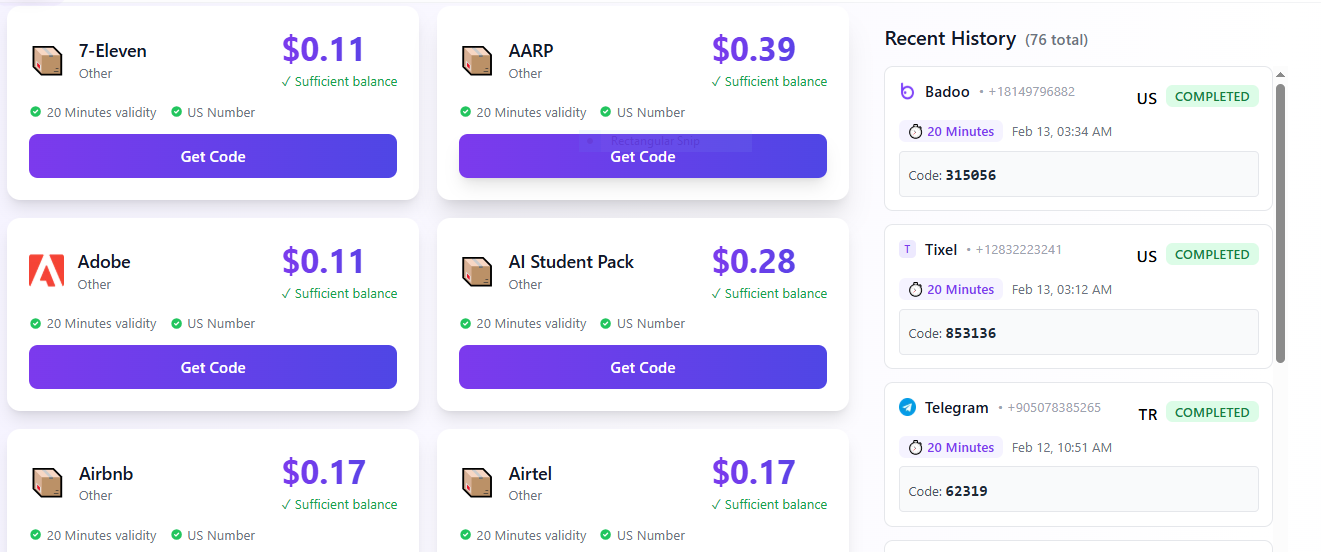Request a code for Adobe
1321x552 pixels.
click(x=213, y=367)
